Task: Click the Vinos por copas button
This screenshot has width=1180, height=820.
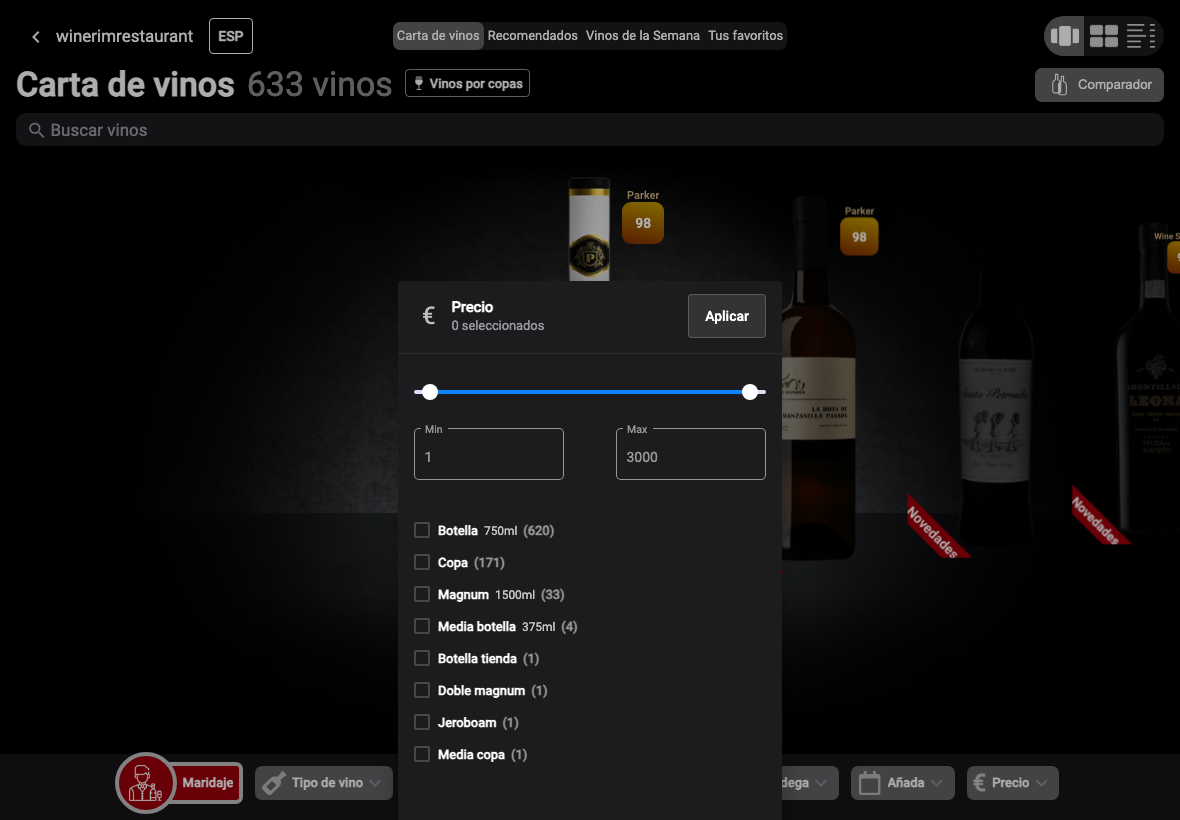Action: (x=467, y=84)
